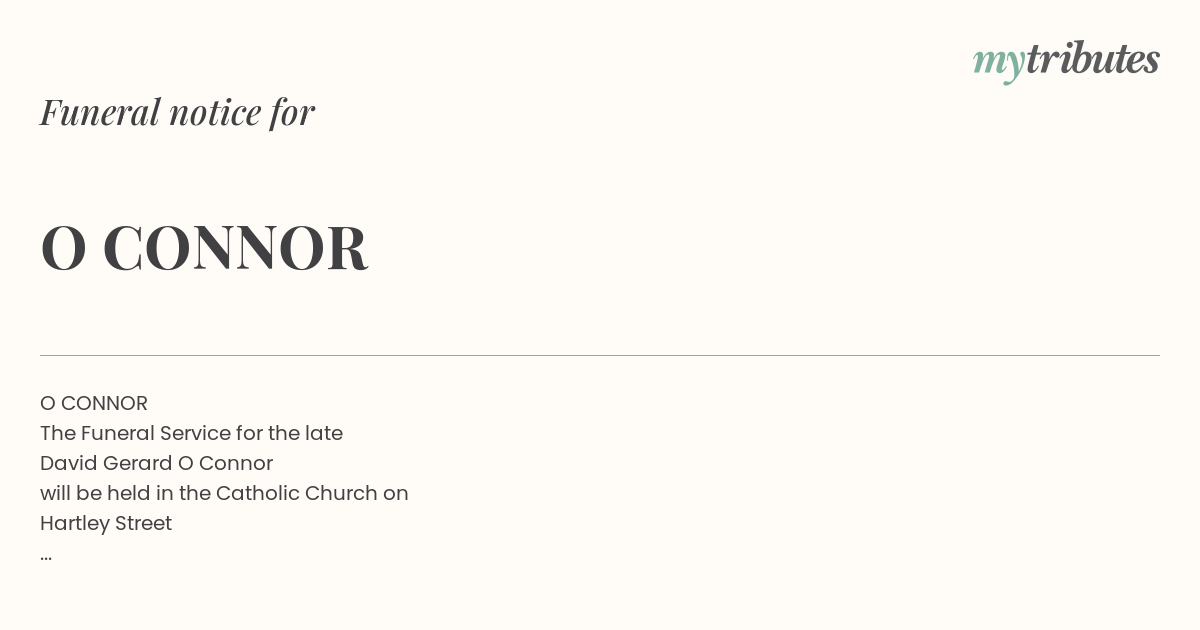Click the mytributes logo
The width and height of the screenshot is (1200, 630).
click(1066, 61)
